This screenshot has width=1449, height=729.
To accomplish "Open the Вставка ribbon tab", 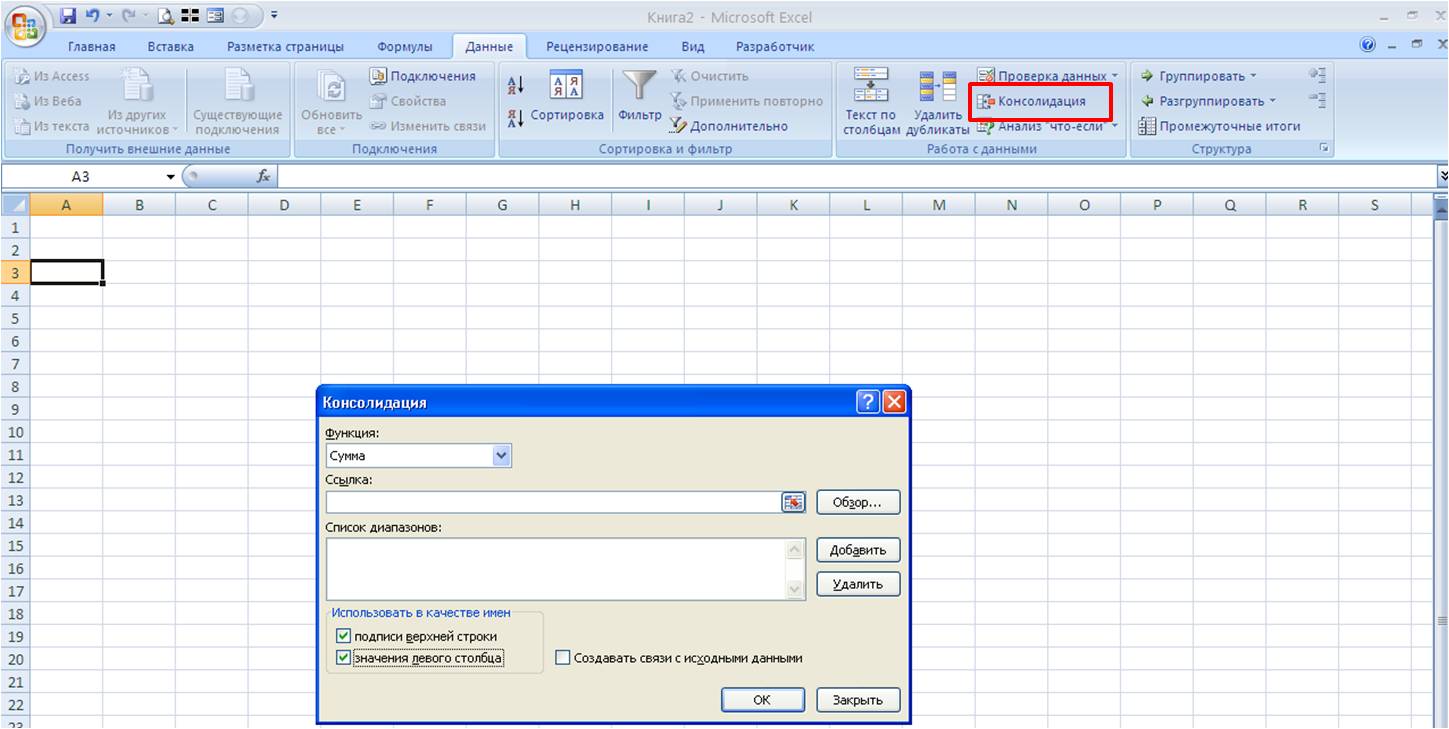I will click(x=171, y=46).
